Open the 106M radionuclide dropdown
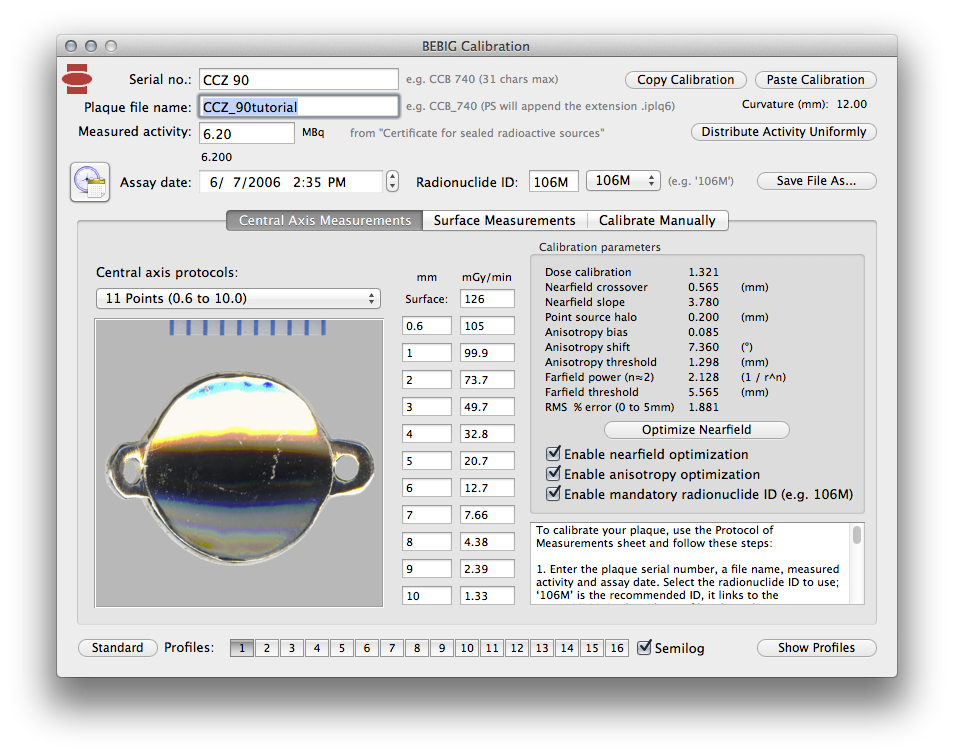 [623, 181]
